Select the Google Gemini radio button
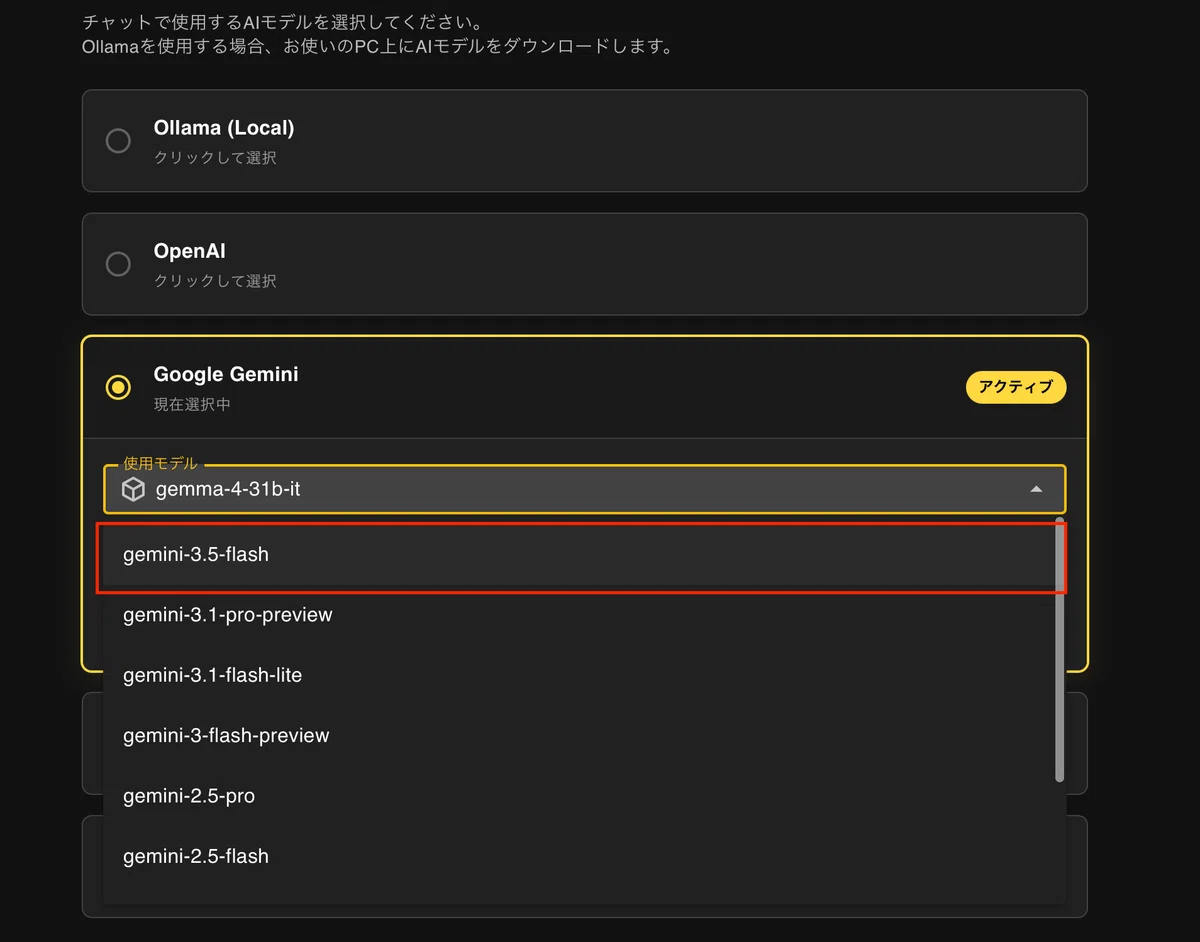Viewport: 1200px width, 942px height. pyautogui.click(x=118, y=387)
